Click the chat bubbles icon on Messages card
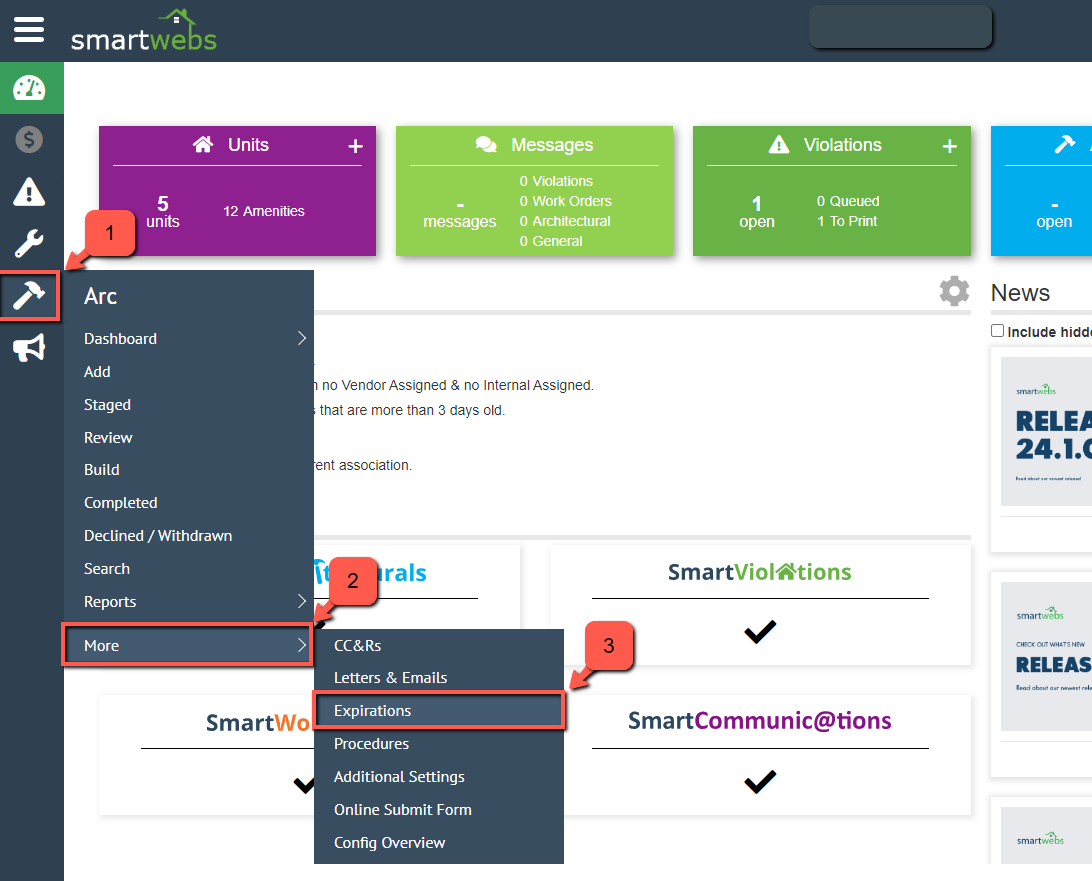The height and width of the screenshot is (881, 1092). pos(486,144)
